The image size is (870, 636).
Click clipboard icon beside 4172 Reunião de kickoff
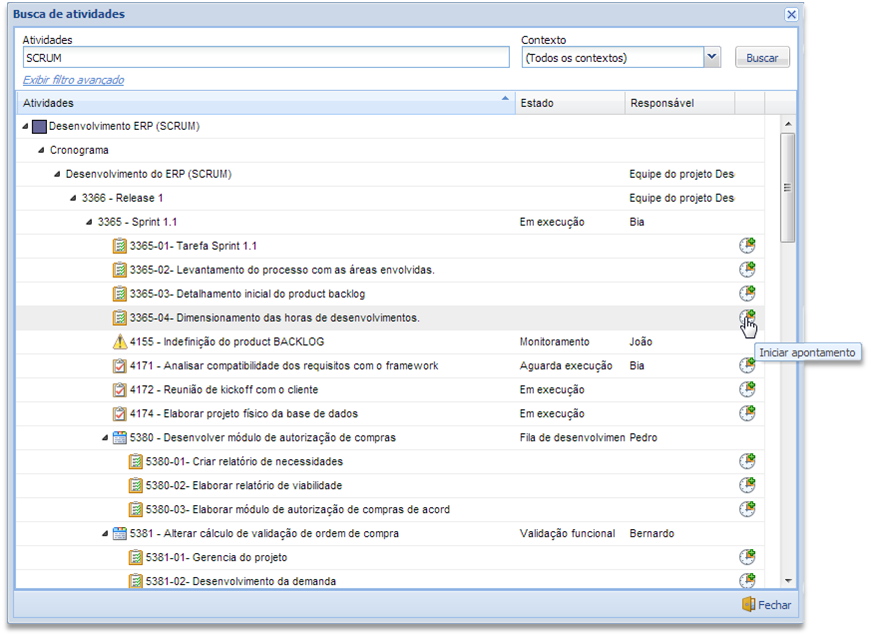pyautogui.click(x=119, y=390)
